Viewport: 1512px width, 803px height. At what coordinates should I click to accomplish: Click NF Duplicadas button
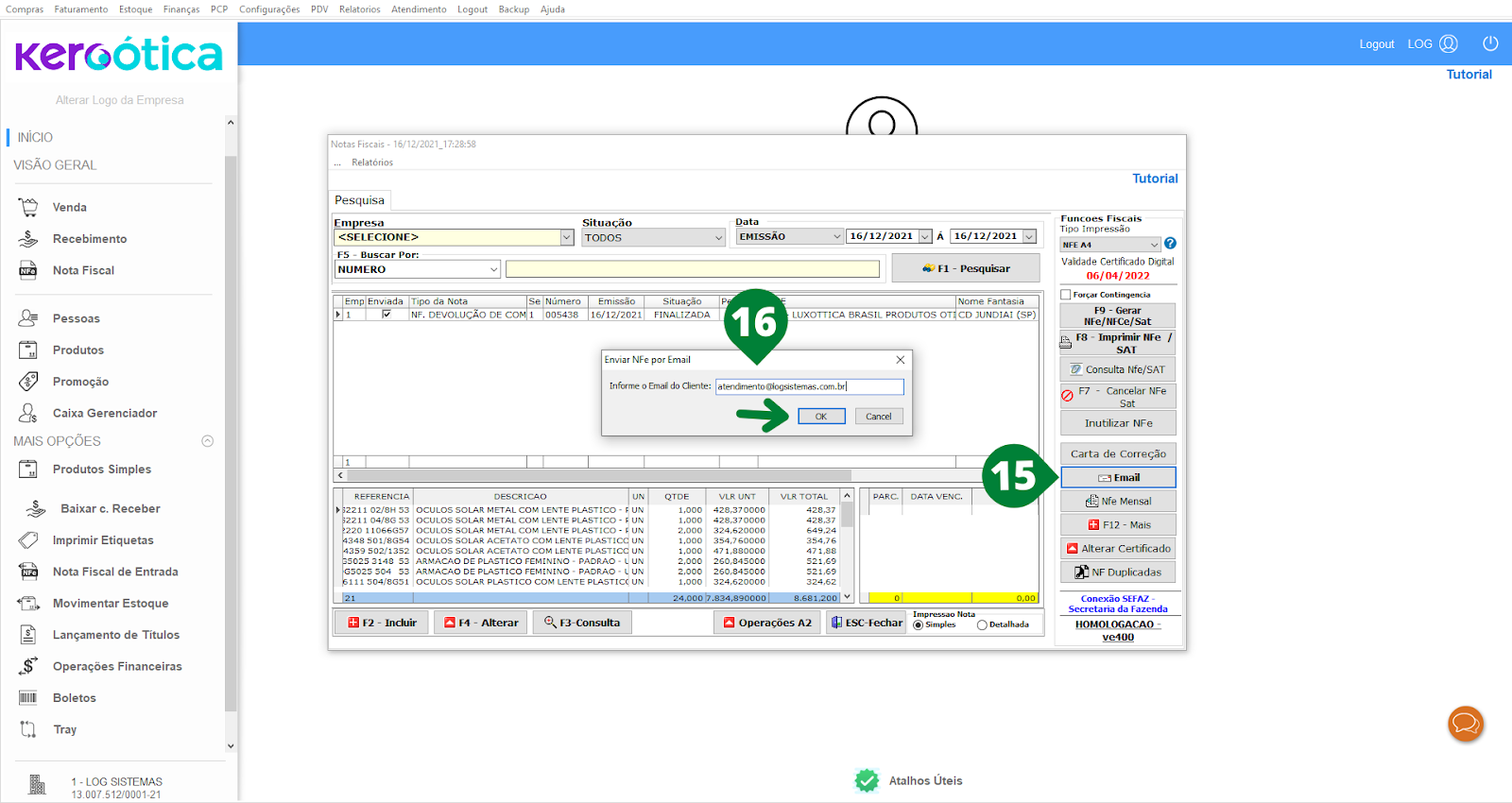coord(1118,572)
